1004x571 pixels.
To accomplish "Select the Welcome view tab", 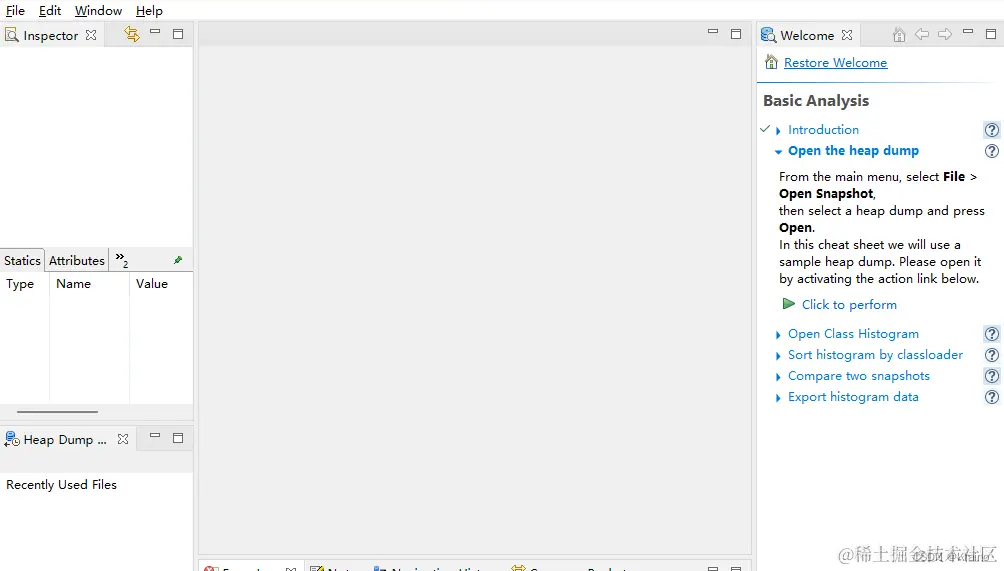I will tap(807, 35).
